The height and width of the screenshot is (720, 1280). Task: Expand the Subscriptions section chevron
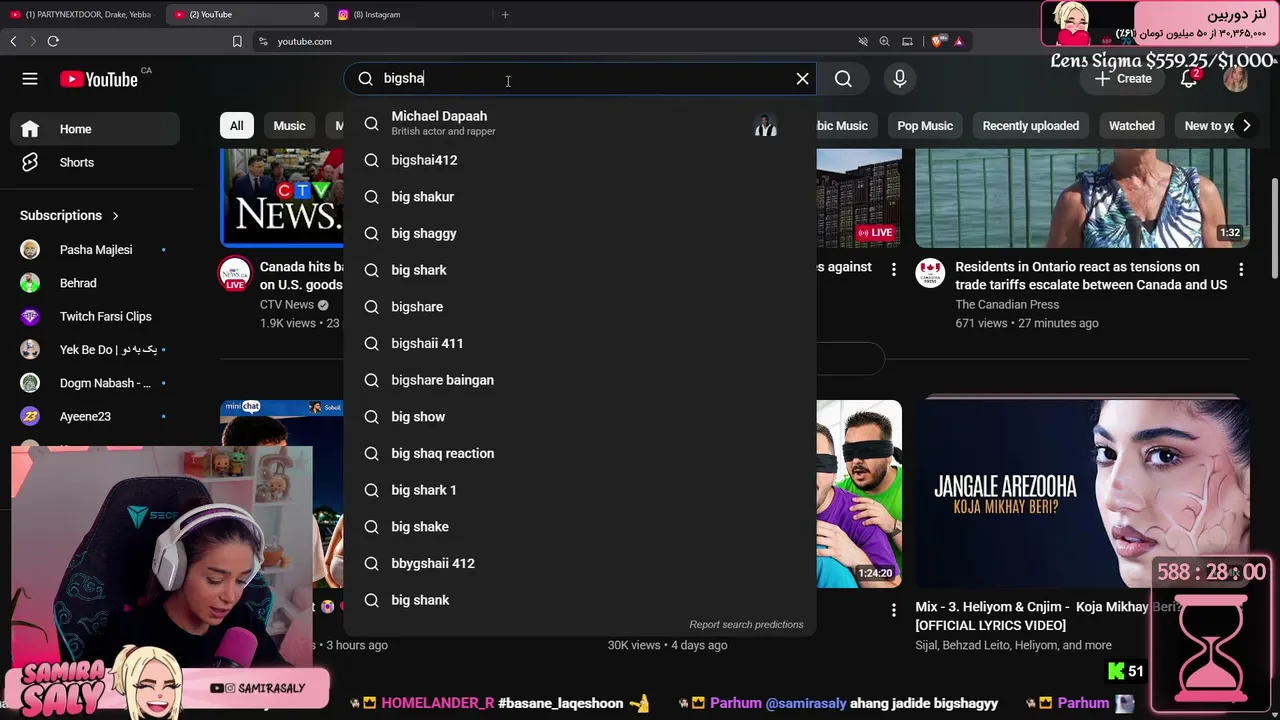[115, 215]
